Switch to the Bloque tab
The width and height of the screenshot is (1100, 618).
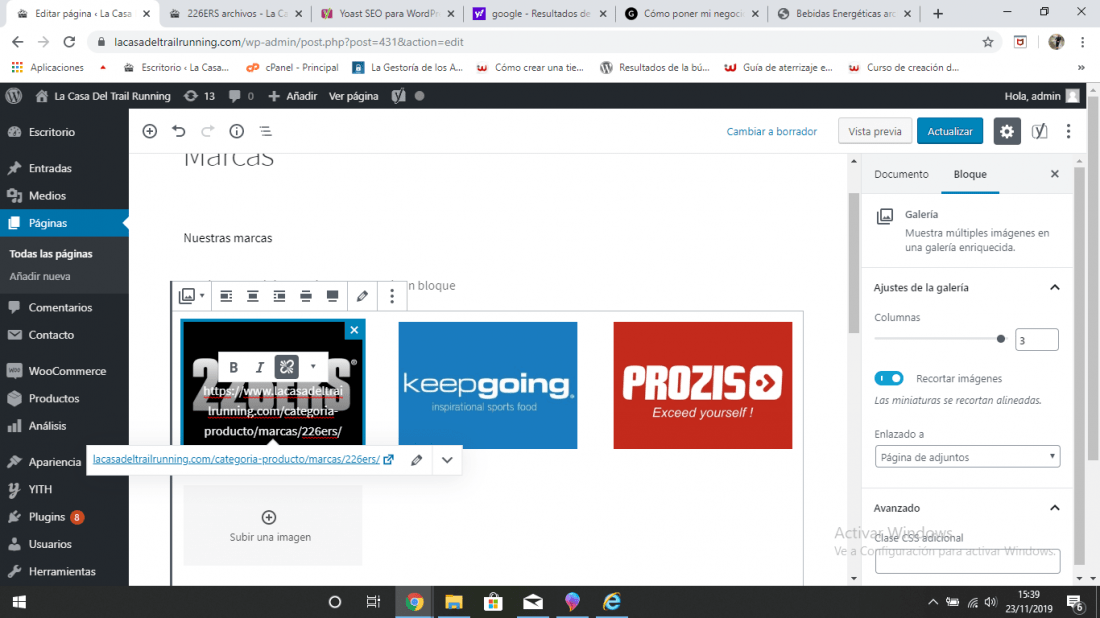(970, 174)
